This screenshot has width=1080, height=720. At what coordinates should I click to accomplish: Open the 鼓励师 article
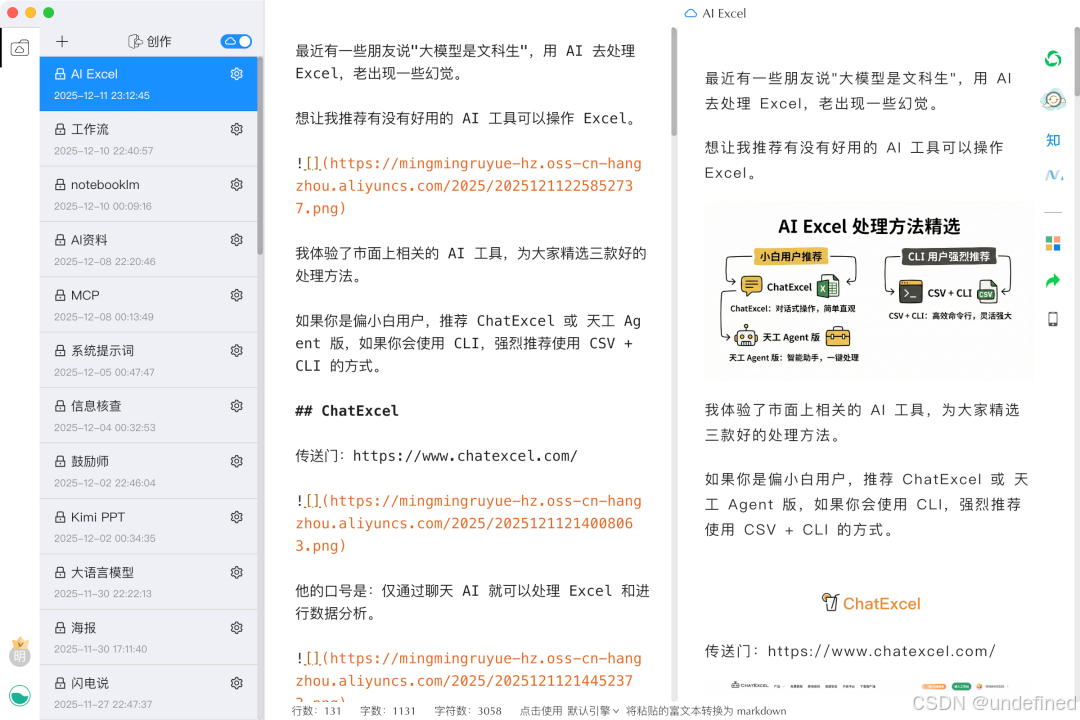coord(148,471)
